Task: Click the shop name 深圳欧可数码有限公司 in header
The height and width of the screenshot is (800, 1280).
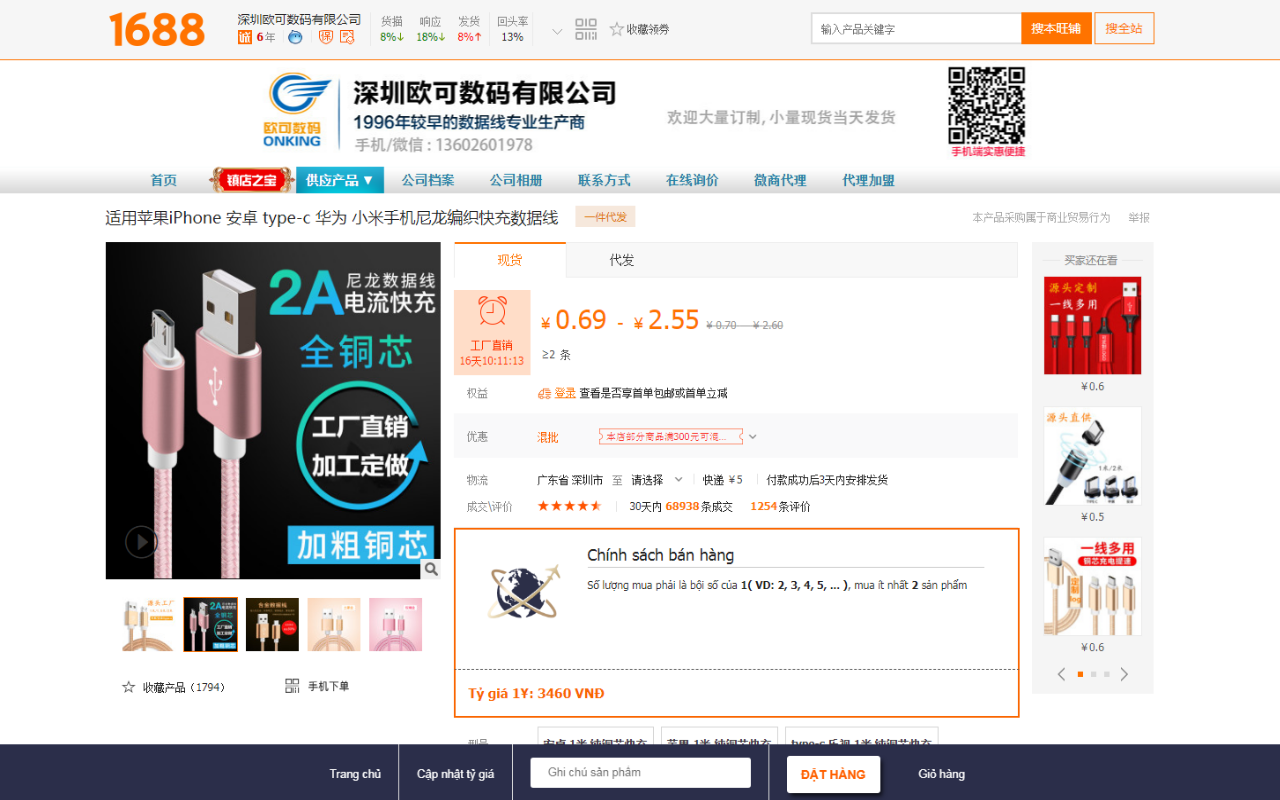Action: (299, 19)
